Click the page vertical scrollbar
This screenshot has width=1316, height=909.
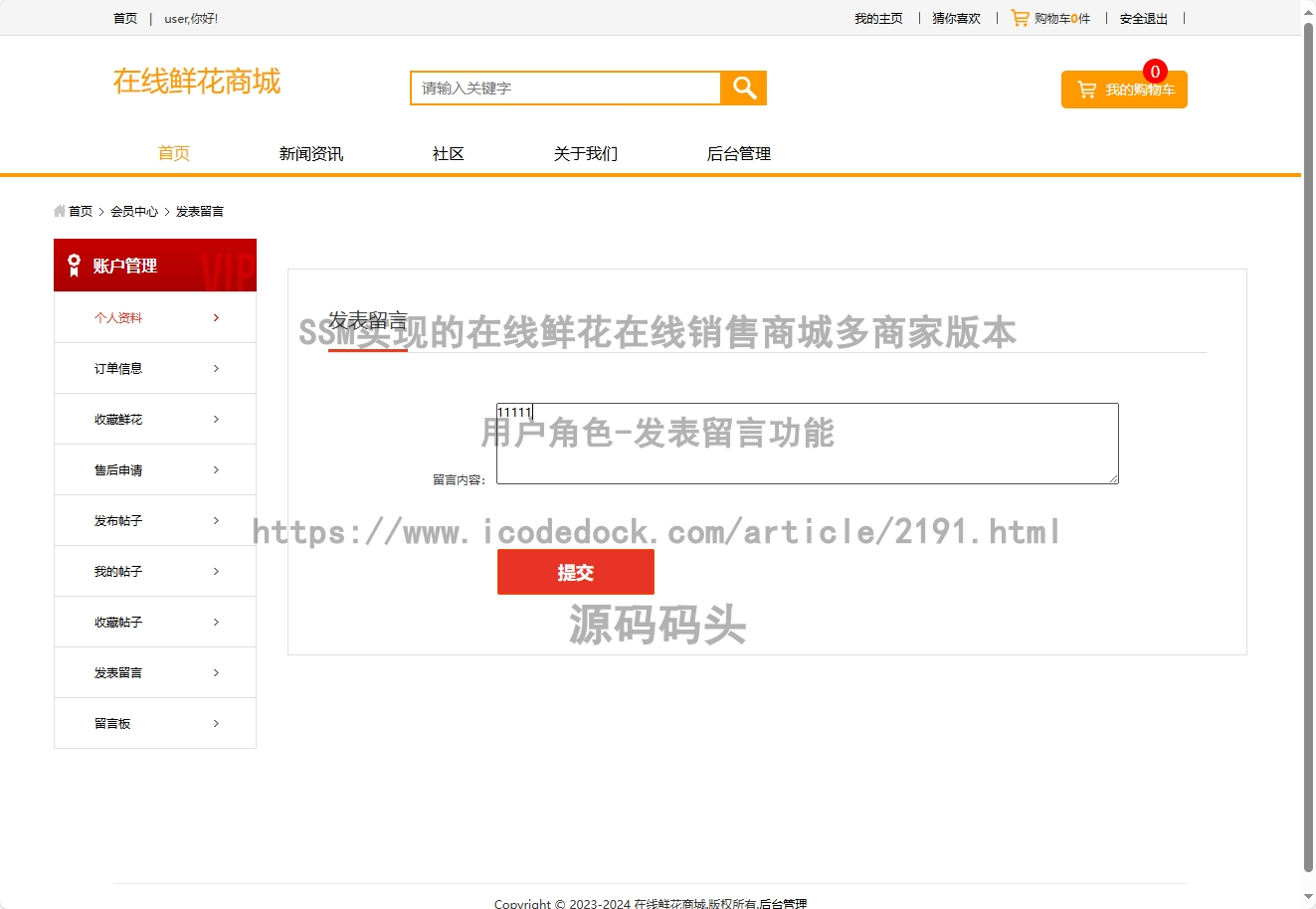[1308, 446]
